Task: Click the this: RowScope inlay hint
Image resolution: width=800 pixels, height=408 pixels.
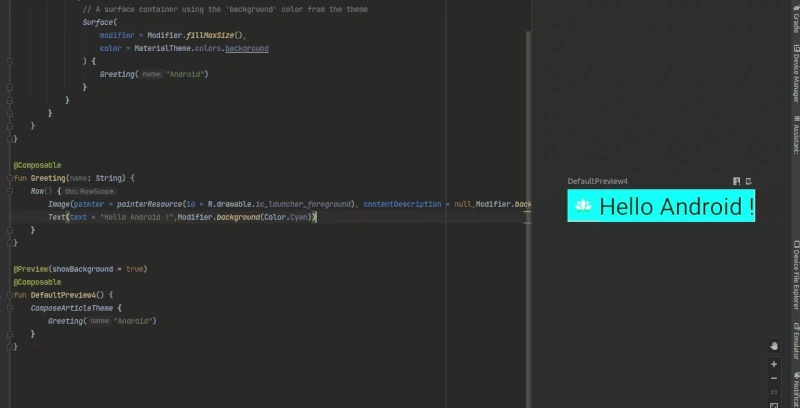Action: pyautogui.click(x=89, y=191)
